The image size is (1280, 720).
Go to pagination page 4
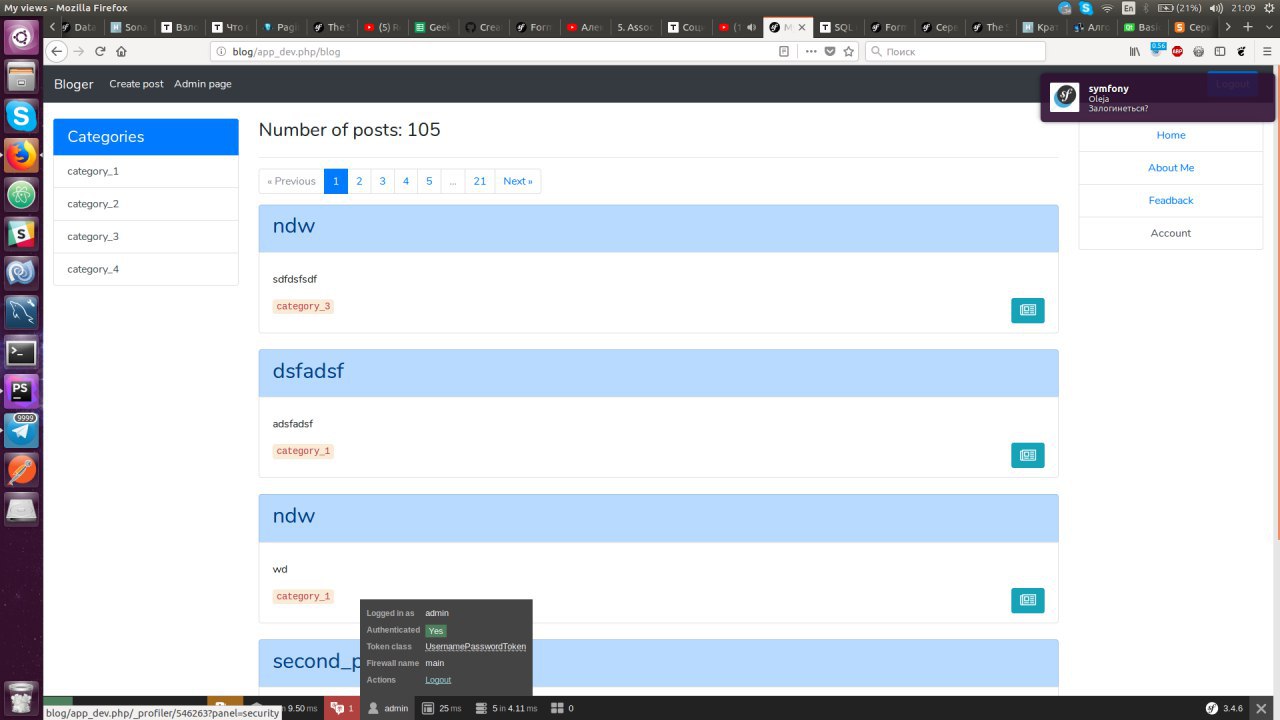tap(406, 181)
